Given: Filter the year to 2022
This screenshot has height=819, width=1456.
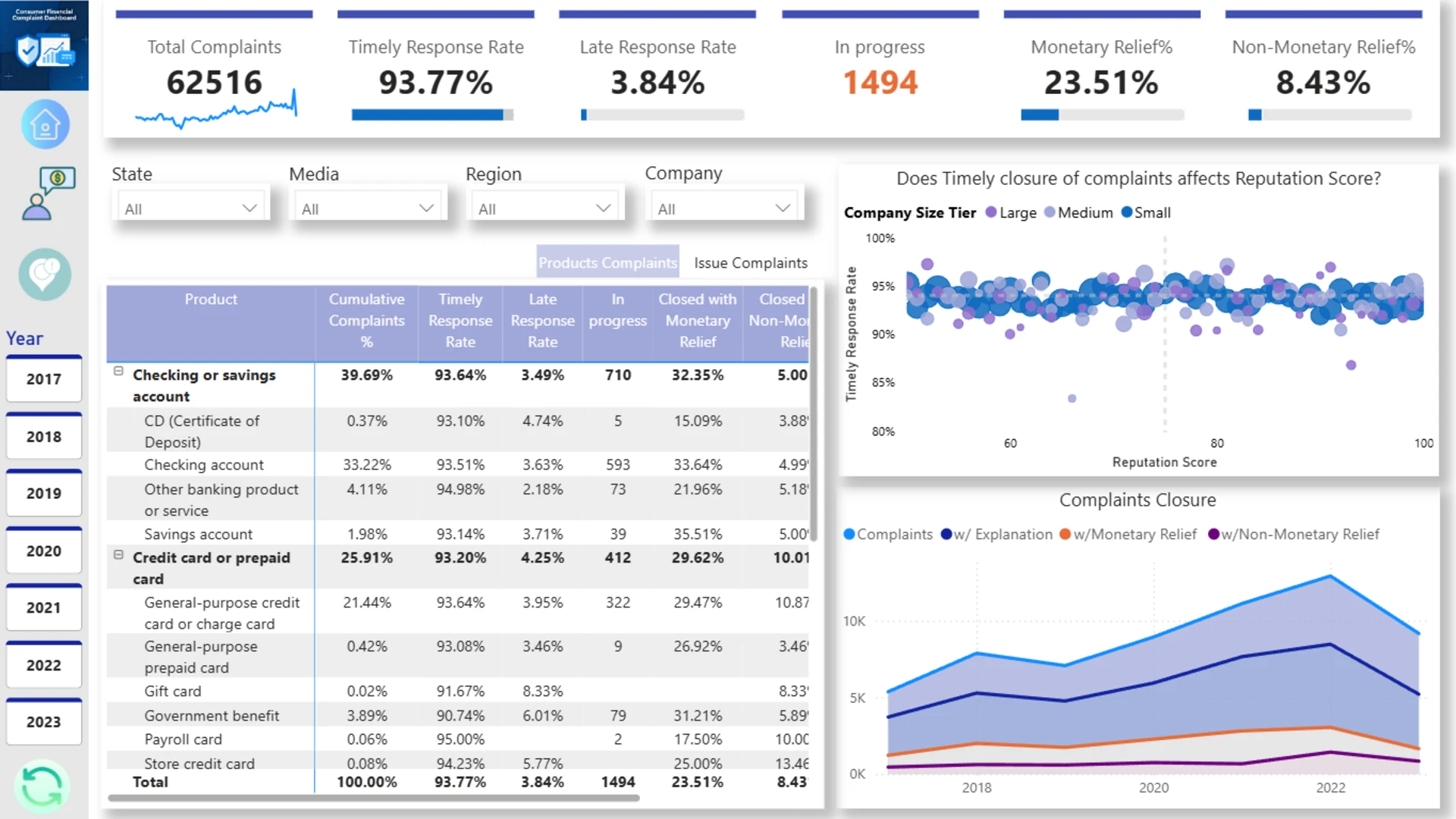Looking at the screenshot, I should 44,666.
